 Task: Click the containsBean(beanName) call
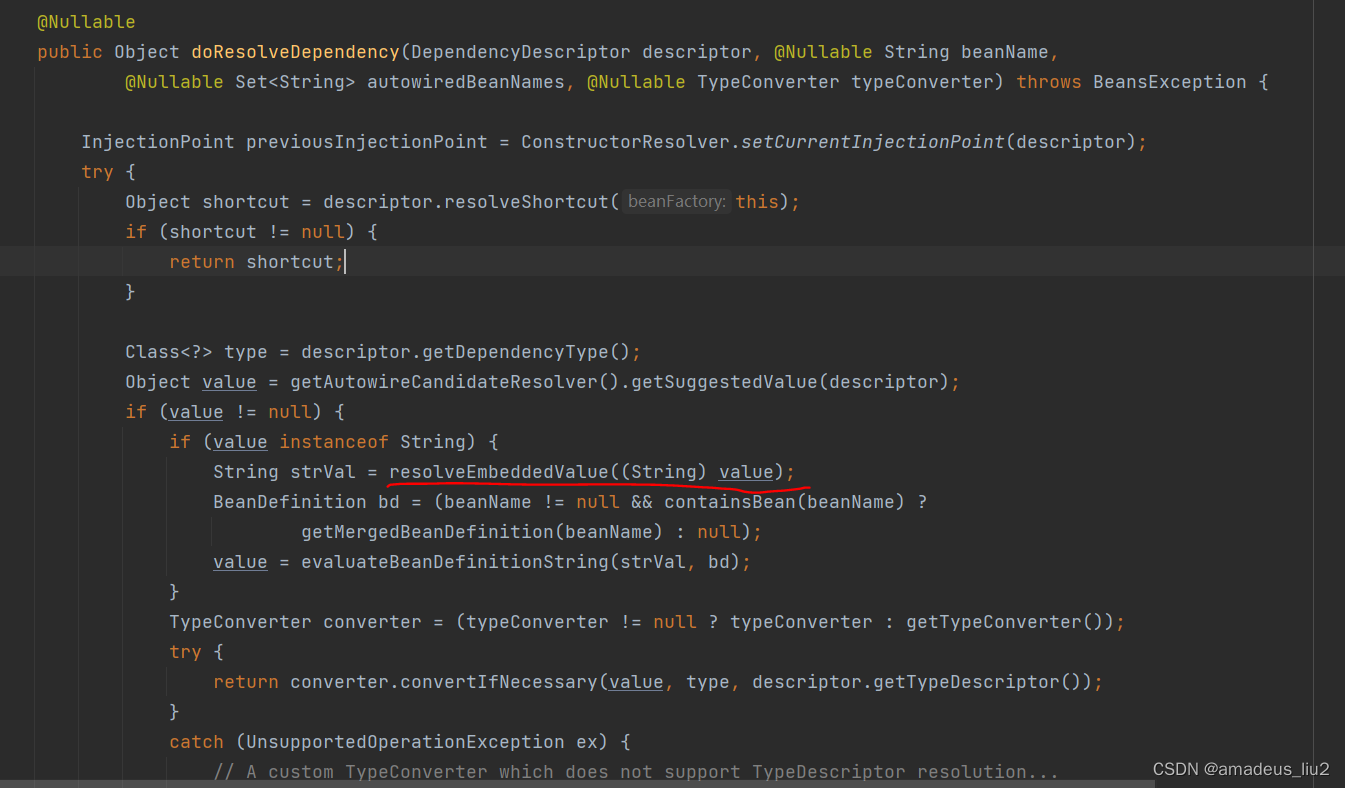(x=785, y=502)
